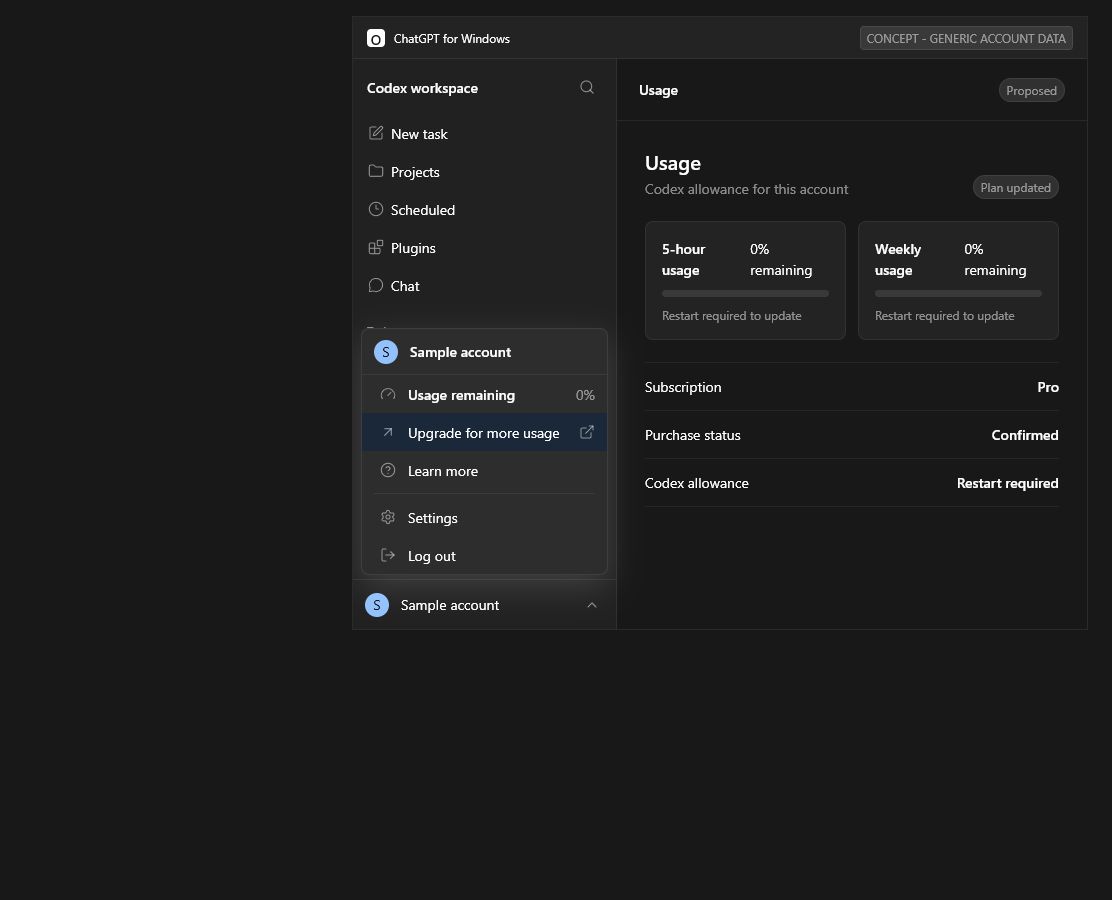This screenshot has width=1112, height=900.
Task: Click the Scheduled clock icon
Action: (x=376, y=209)
